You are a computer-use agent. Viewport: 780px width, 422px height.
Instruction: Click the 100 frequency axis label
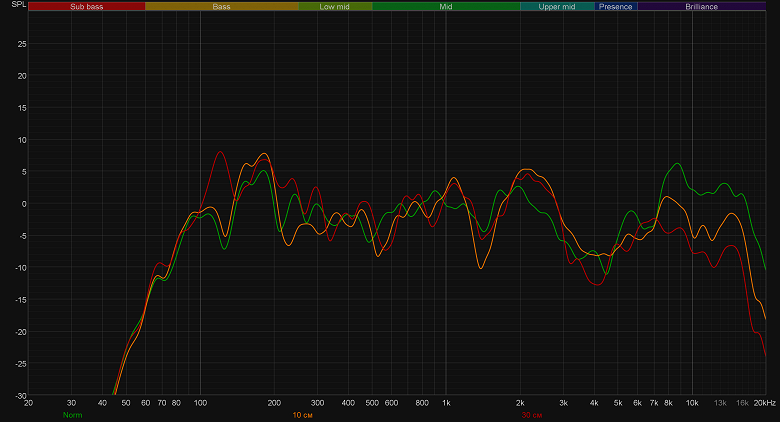pyautogui.click(x=200, y=403)
